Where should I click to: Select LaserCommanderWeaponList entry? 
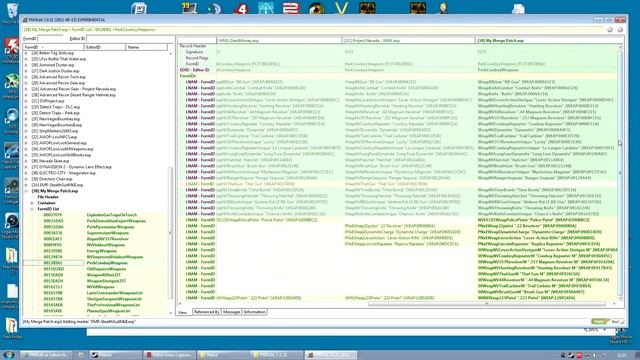point(115,293)
